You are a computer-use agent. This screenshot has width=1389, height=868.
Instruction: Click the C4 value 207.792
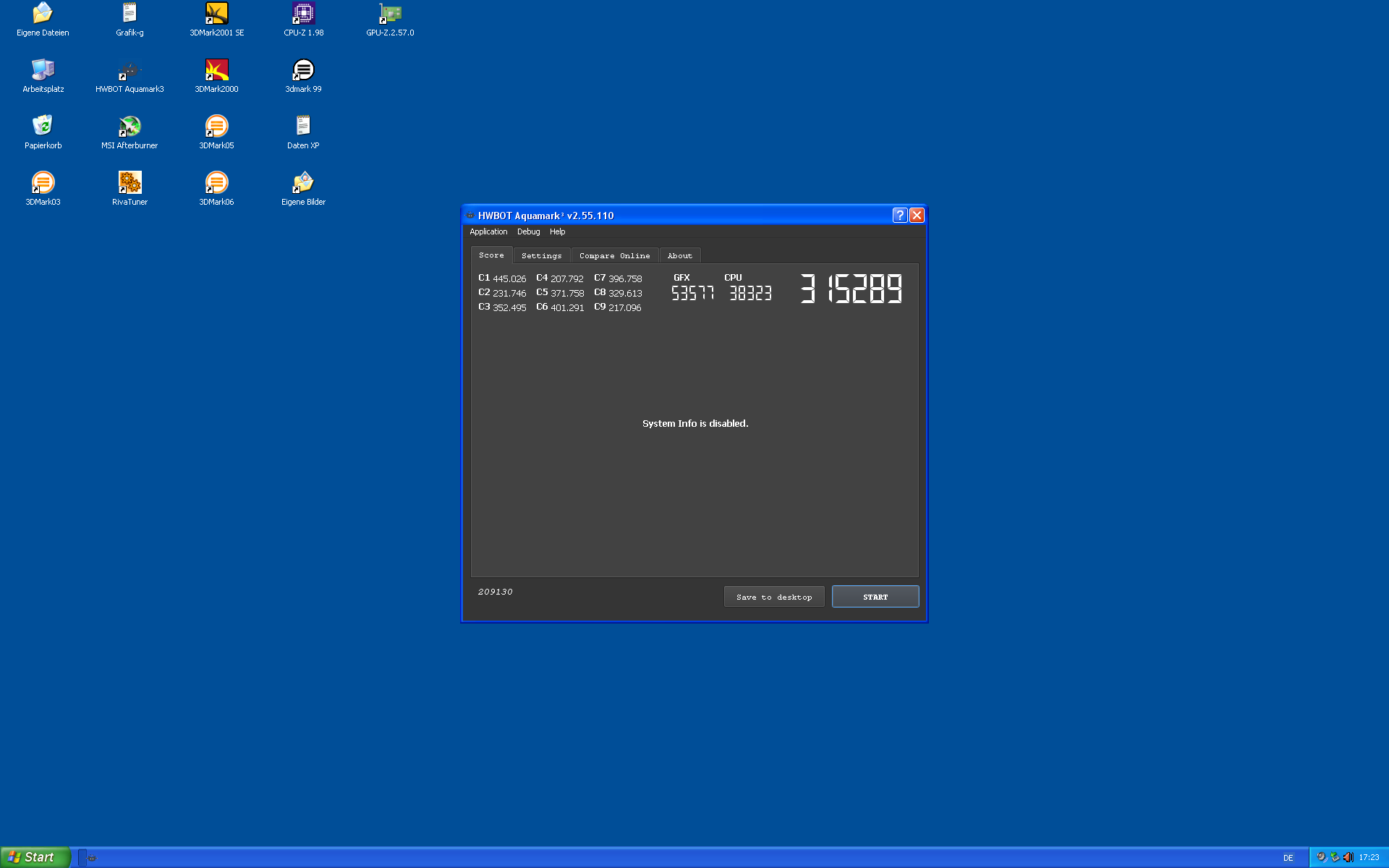point(567,278)
